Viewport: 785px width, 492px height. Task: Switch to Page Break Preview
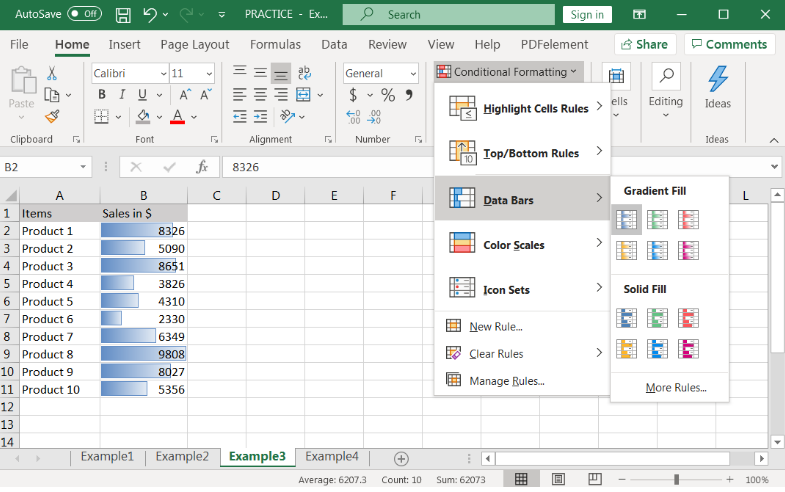(595, 479)
